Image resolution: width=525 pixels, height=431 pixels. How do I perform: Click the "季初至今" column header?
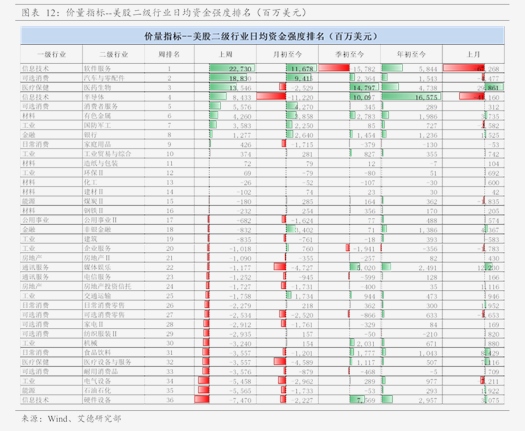(349, 54)
